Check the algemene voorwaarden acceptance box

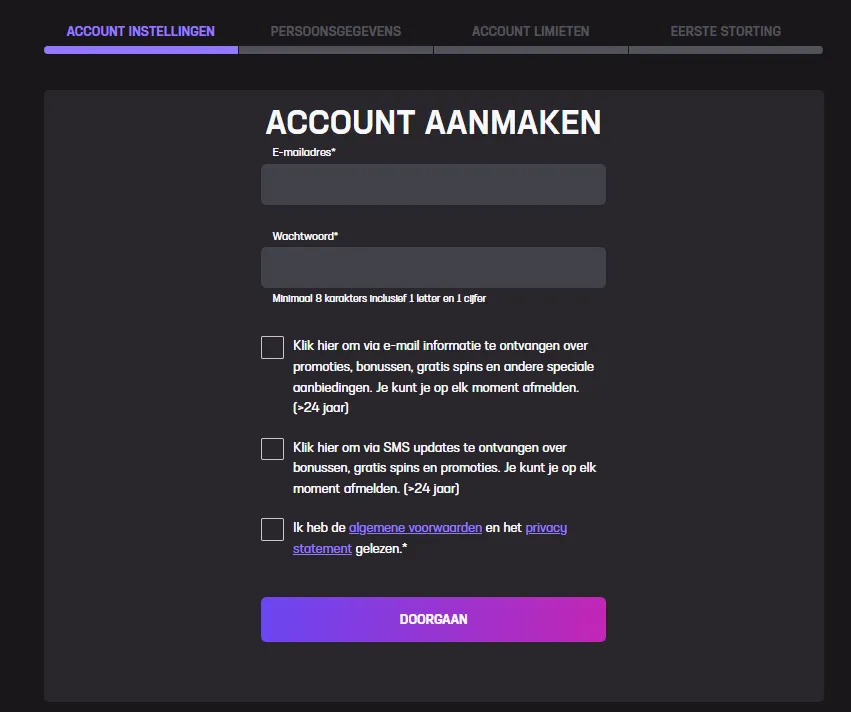[x=272, y=529]
